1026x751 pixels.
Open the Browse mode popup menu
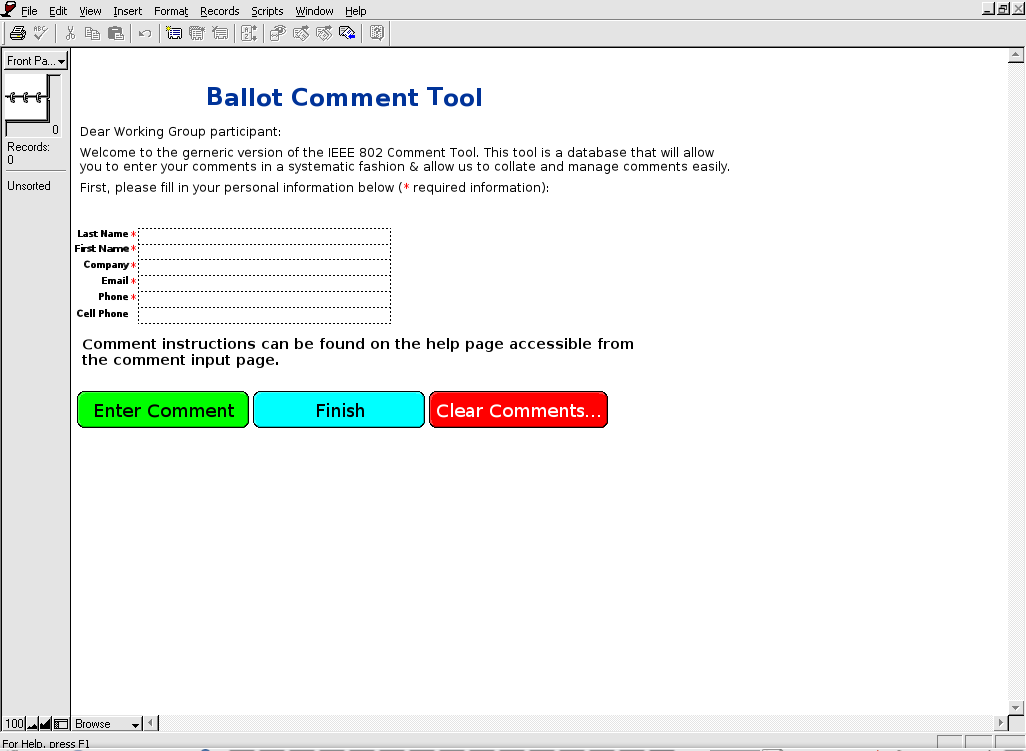click(x=107, y=724)
